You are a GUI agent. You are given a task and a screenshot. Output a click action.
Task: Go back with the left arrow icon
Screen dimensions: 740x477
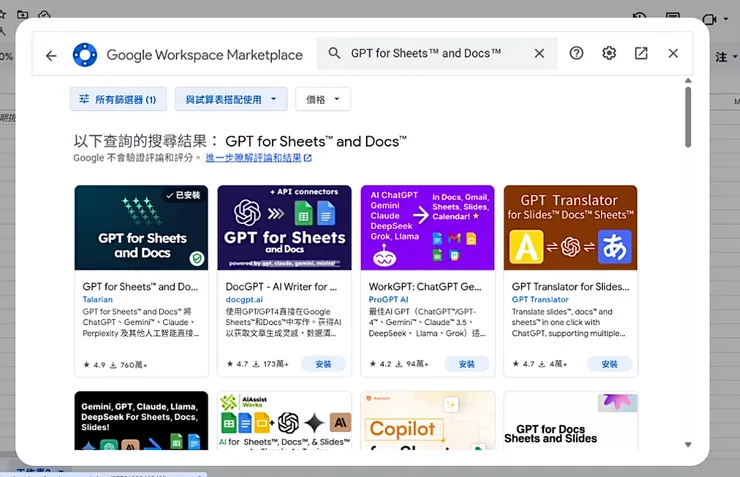(51, 56)
